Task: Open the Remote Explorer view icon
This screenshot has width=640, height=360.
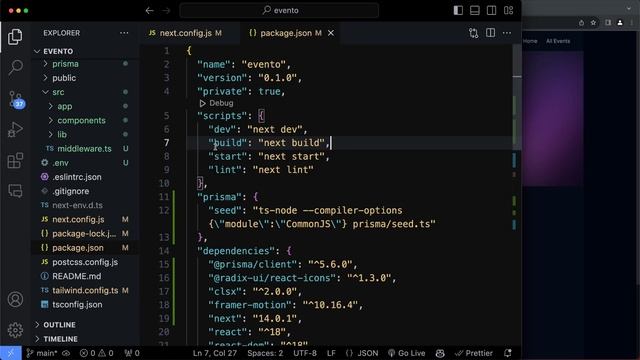Action: coord(15,191)
